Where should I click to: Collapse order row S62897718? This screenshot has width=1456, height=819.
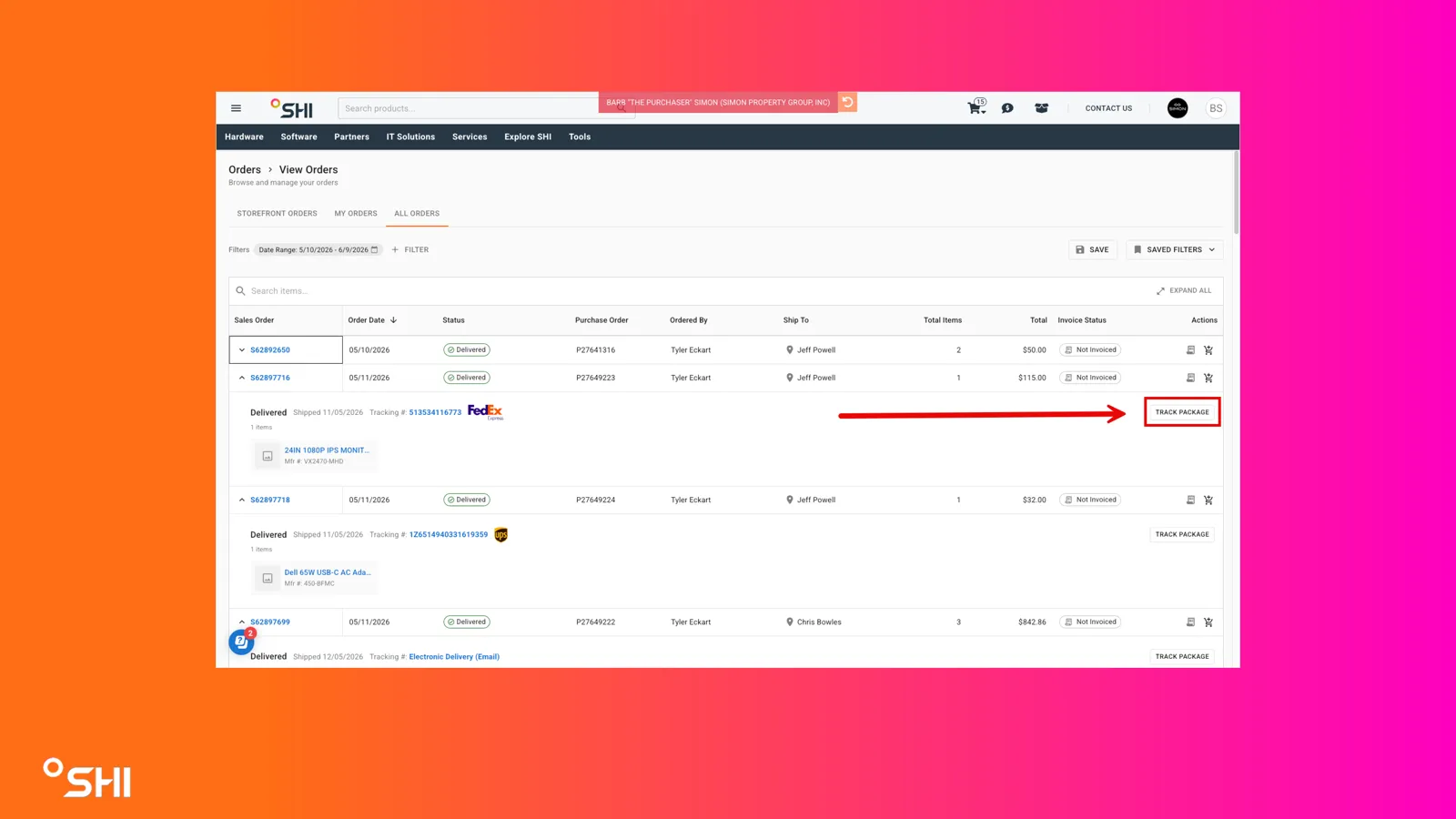(242, 500)
